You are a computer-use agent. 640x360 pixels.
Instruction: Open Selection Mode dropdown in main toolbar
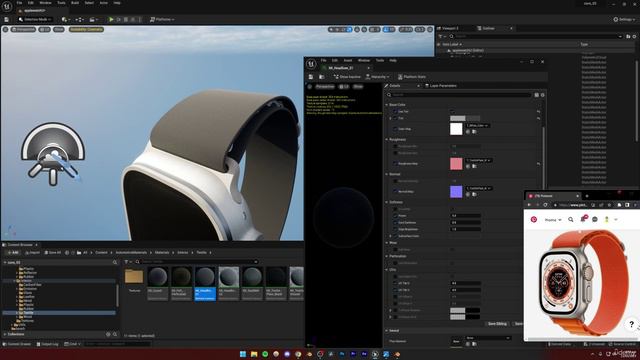[x=35, y=19]
